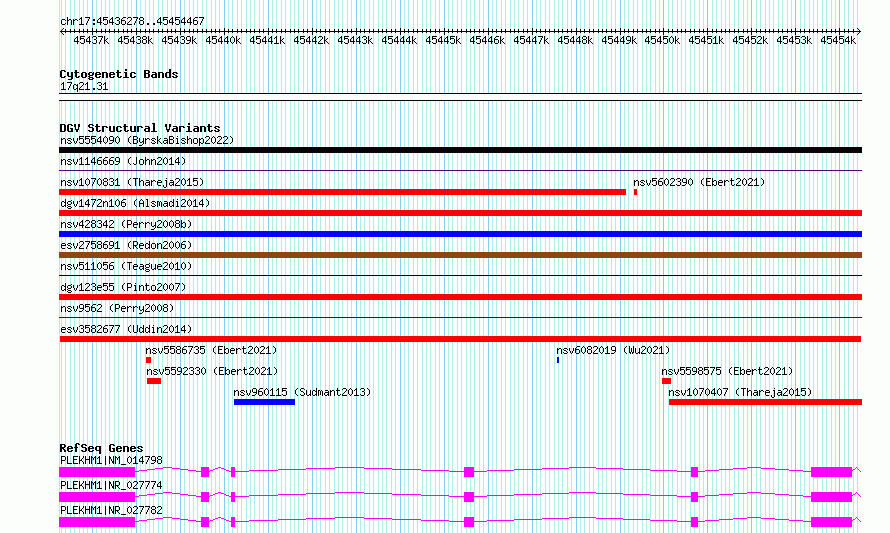Image resolution: width=890 pixels, height=533 pixels.
Task: Click the dgv1472n106 (Alsmadi2014) label
Action: click(x=135, y=203)
